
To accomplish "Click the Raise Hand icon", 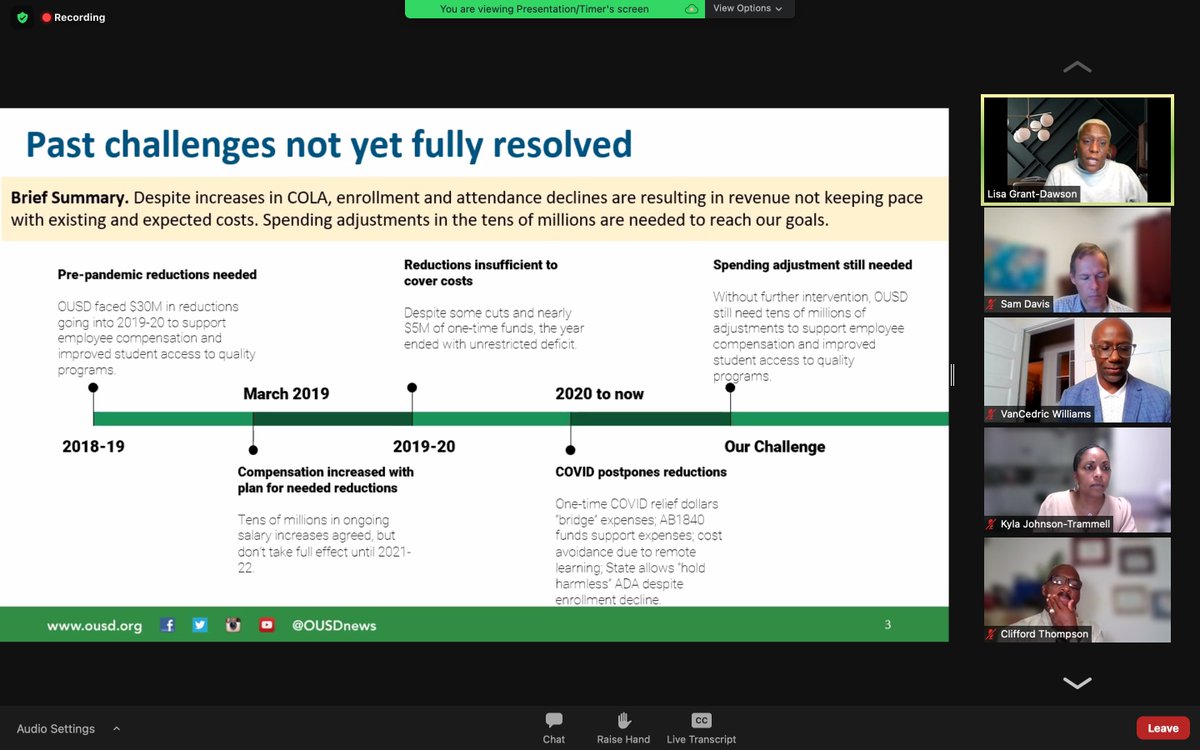I will [x=623, y=721].
